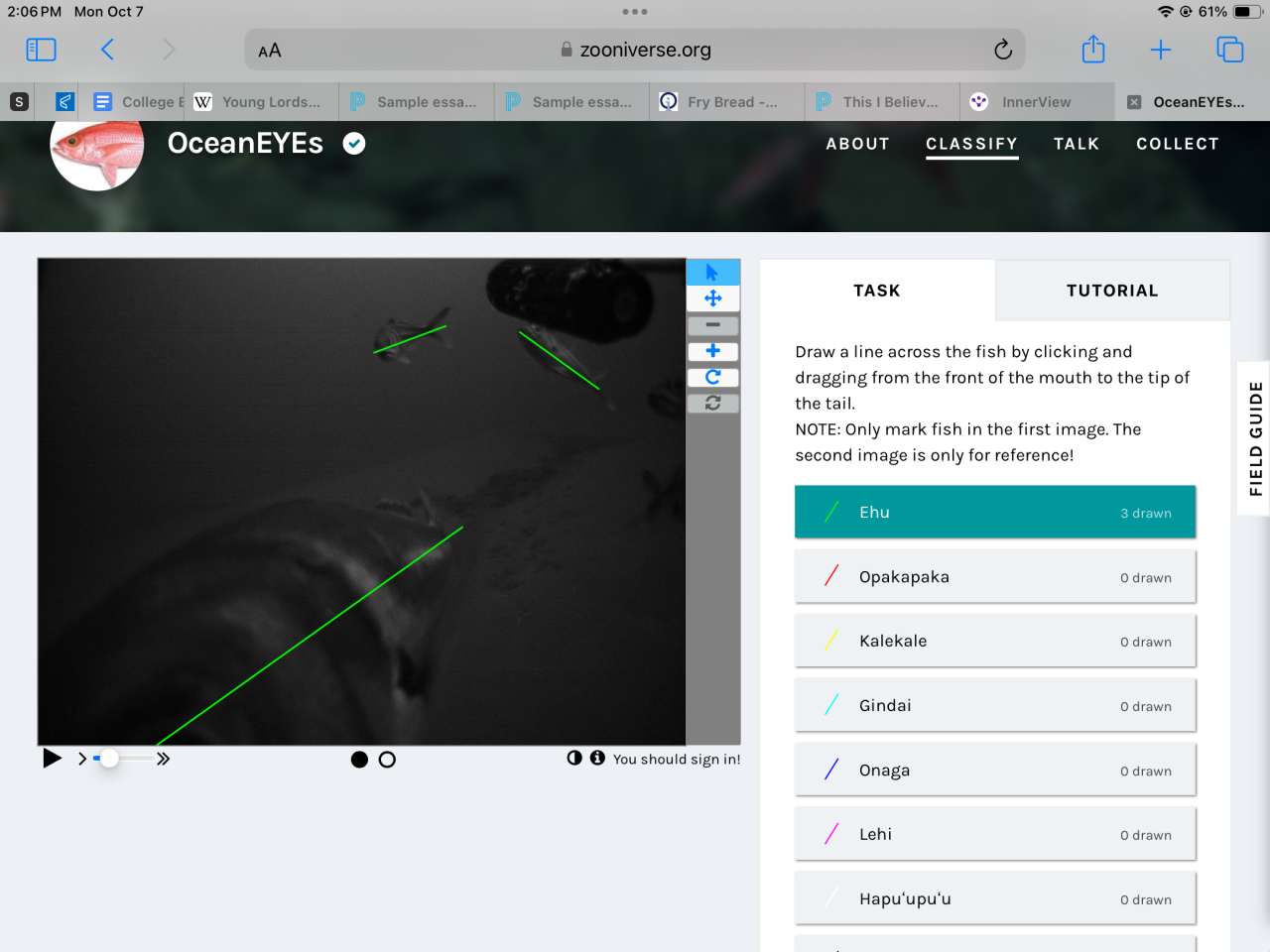Open the TUTORIAL tab
1270x952 pixels.
point(1112,291)
